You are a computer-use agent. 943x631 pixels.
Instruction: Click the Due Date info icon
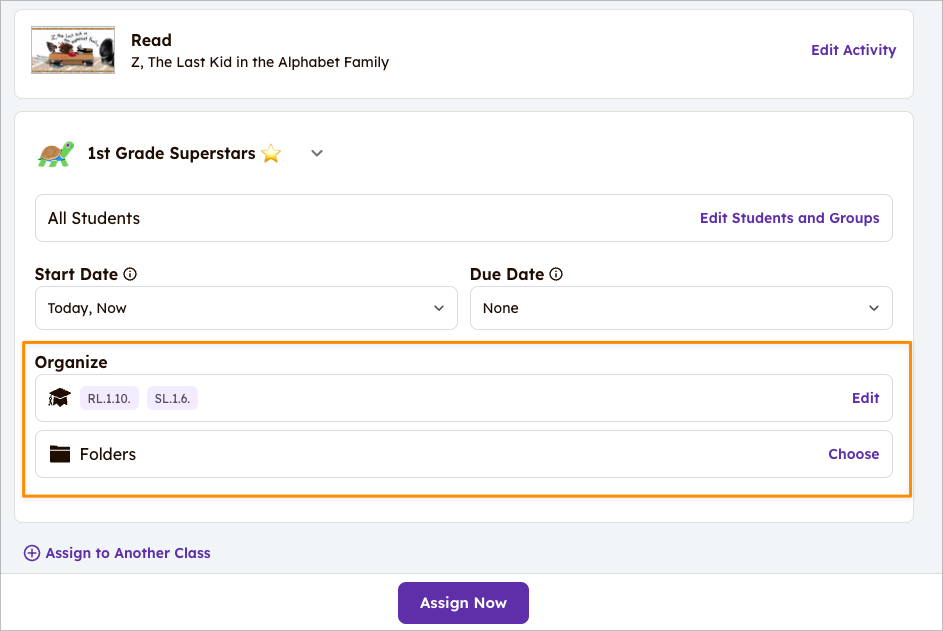557,274
